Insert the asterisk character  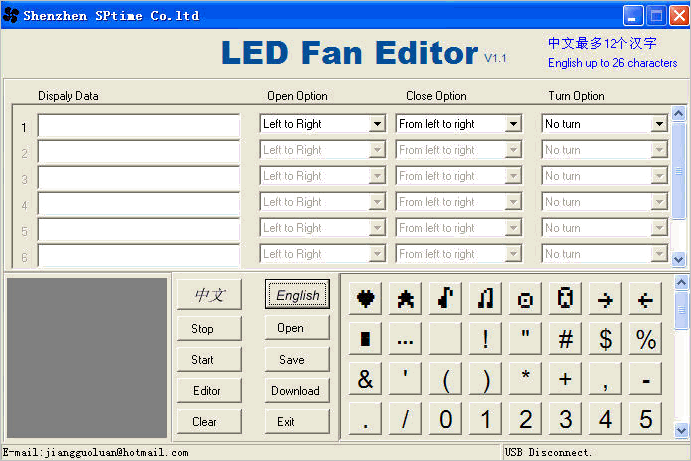(x=525, y=379)
